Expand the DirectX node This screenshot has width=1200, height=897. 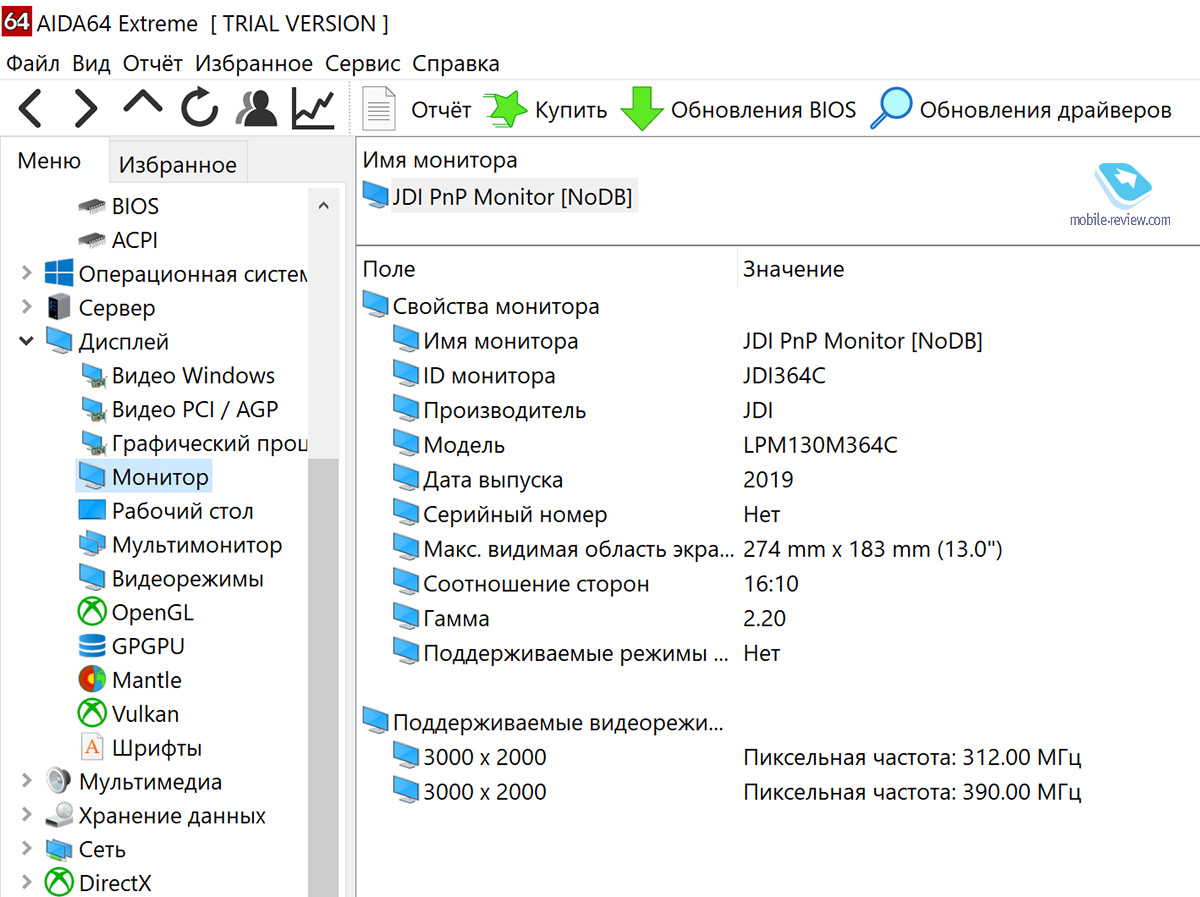pos(25,883)
